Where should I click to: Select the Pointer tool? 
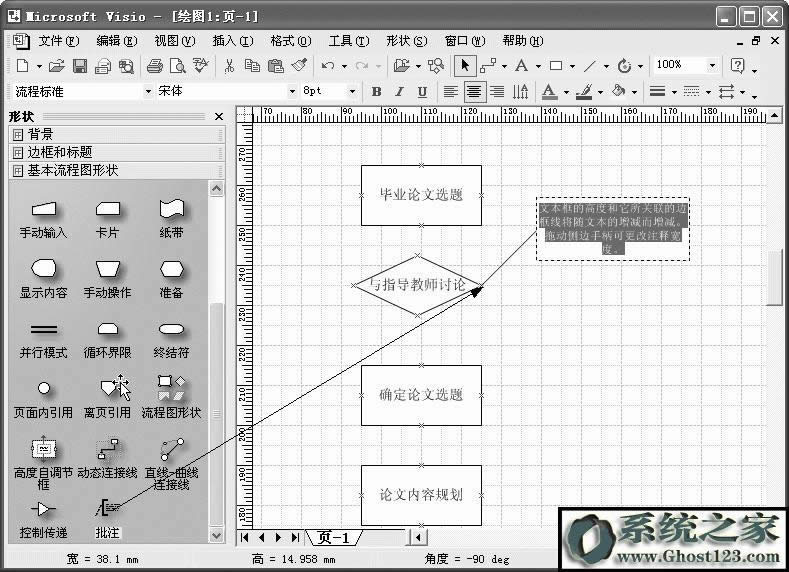(464, 65)
